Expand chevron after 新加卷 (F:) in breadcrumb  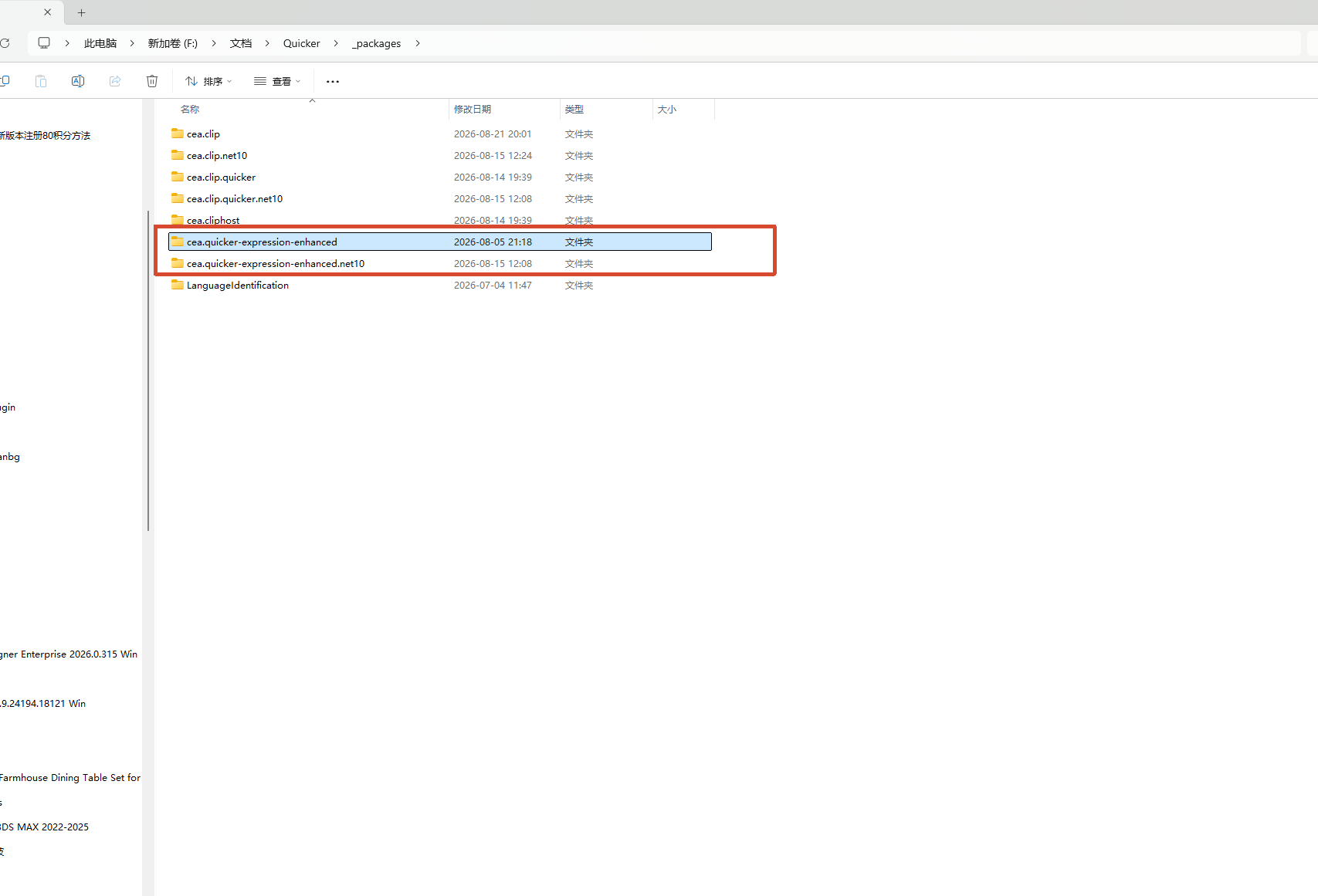tap(214, 43)
